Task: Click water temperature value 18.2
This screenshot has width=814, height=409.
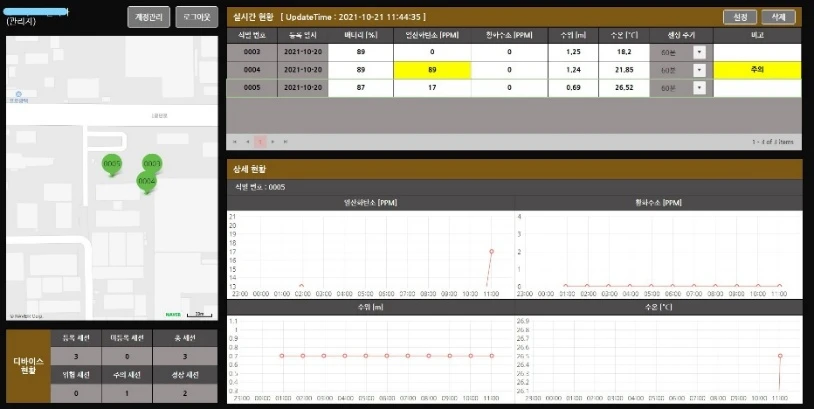Action: [624, 52]
